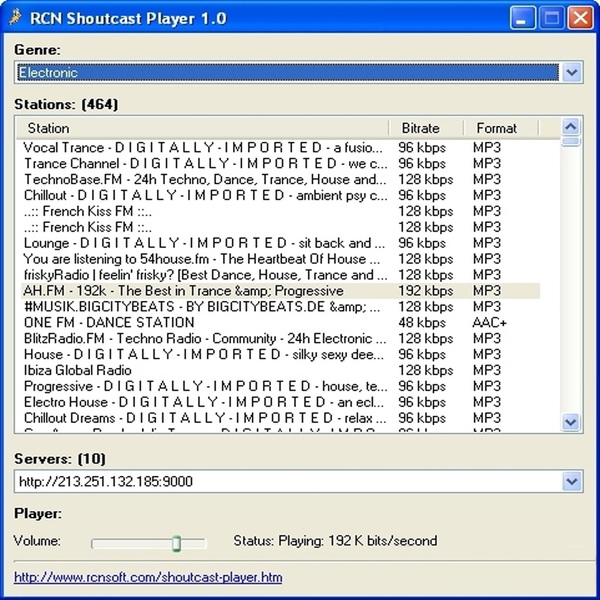The image size is (600, 600).
Task: Close the RCN Shoutcast Player window
Action: tap(580, 18)
